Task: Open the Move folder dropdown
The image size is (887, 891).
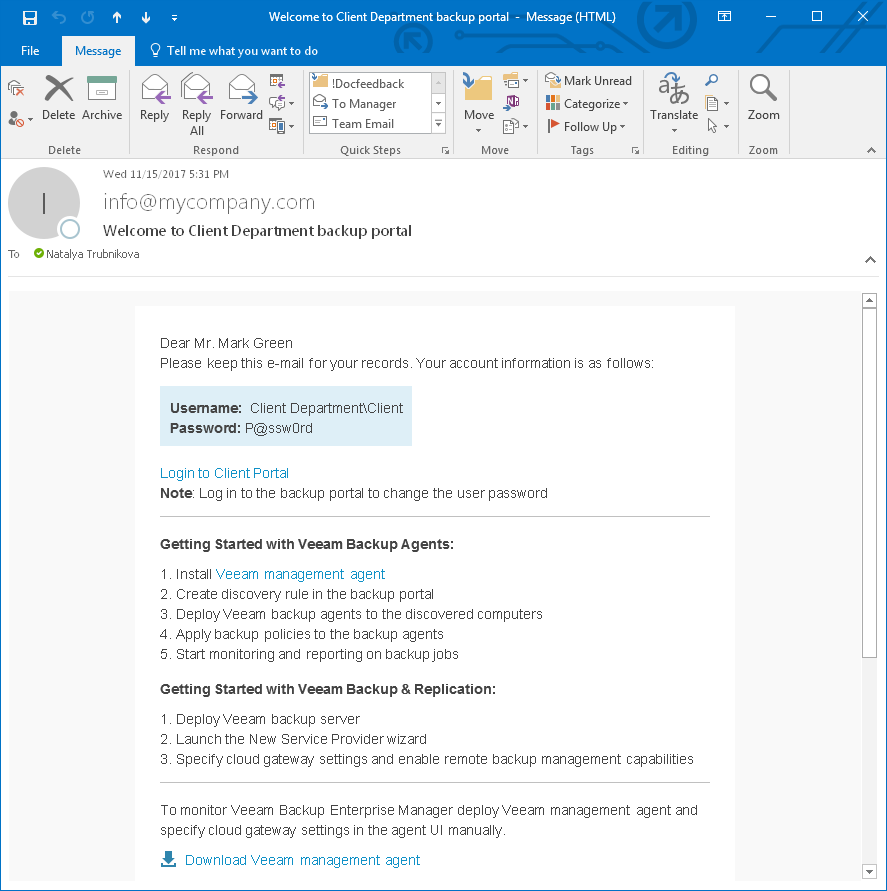Action: tap(479, 103)
